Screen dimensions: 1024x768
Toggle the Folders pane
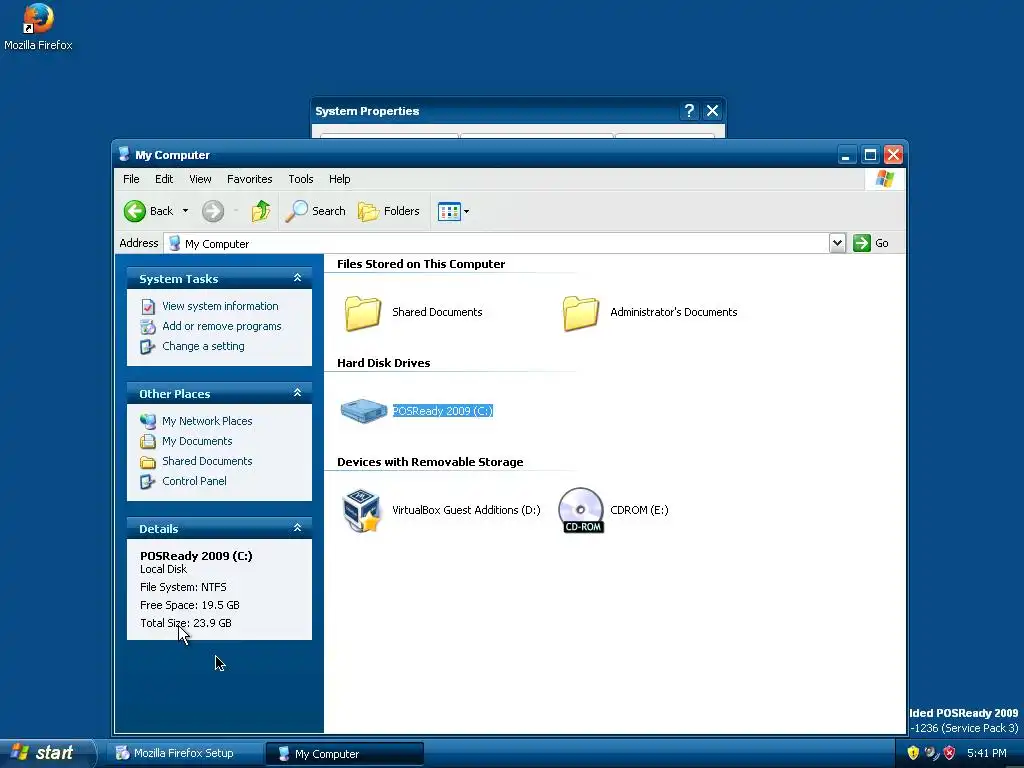click(x=389, y=211)
